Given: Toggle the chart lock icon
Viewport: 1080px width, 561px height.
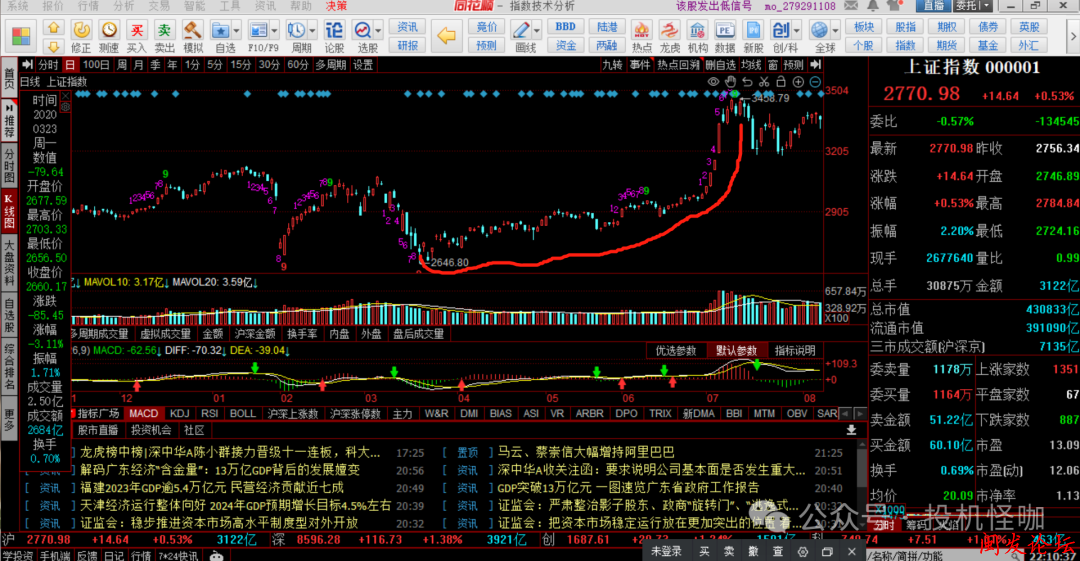Looking at the screenshot, I should [781, 81].
